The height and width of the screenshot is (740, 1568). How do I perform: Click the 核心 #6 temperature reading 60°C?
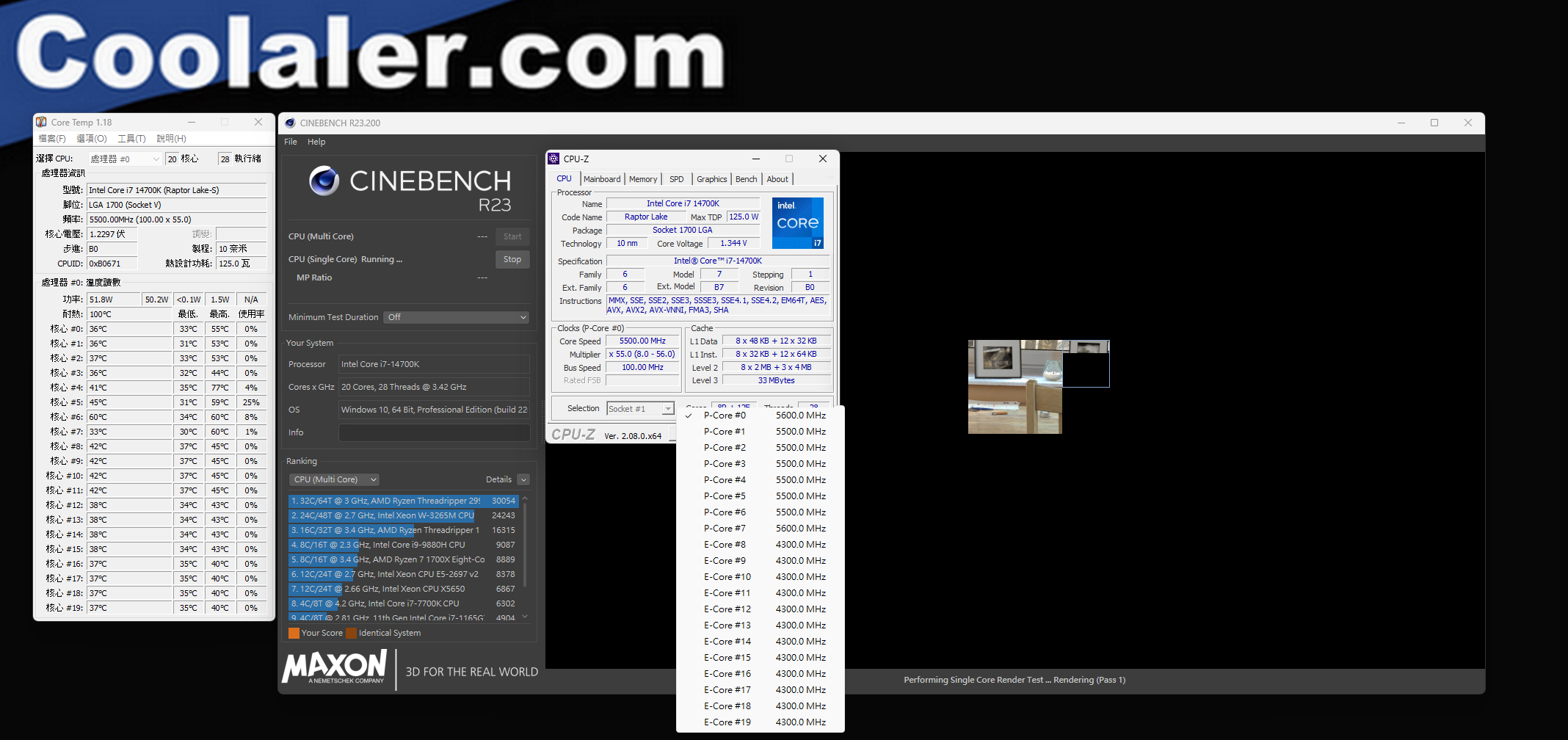click(x=129, y=417)
